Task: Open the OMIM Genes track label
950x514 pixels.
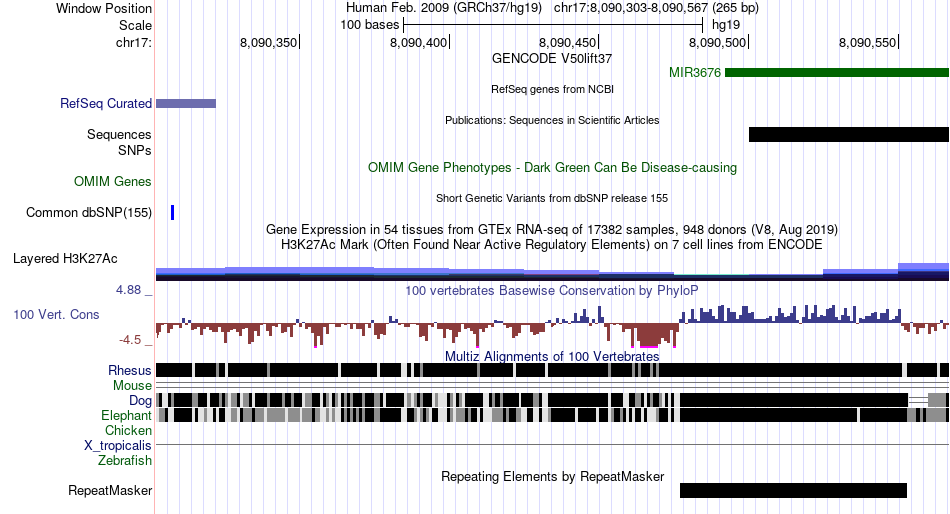Action: point(113,181)
